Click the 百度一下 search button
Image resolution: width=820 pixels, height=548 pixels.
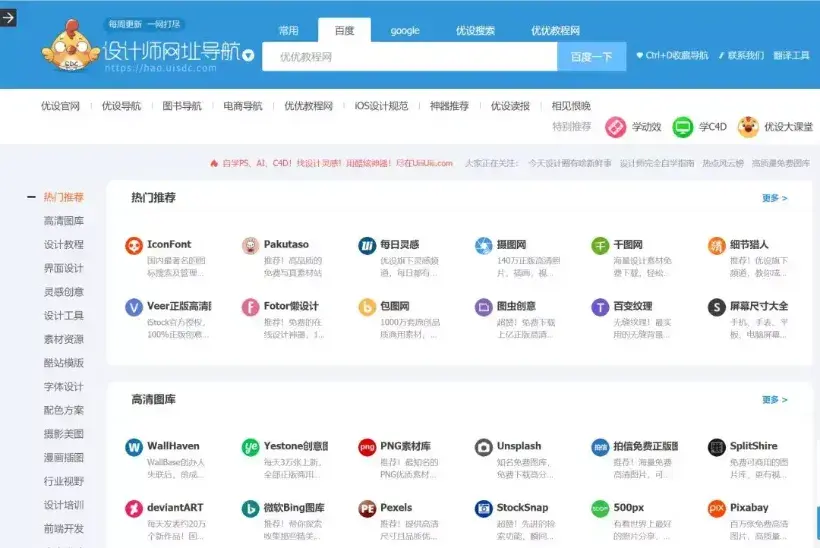click(591, 56)
